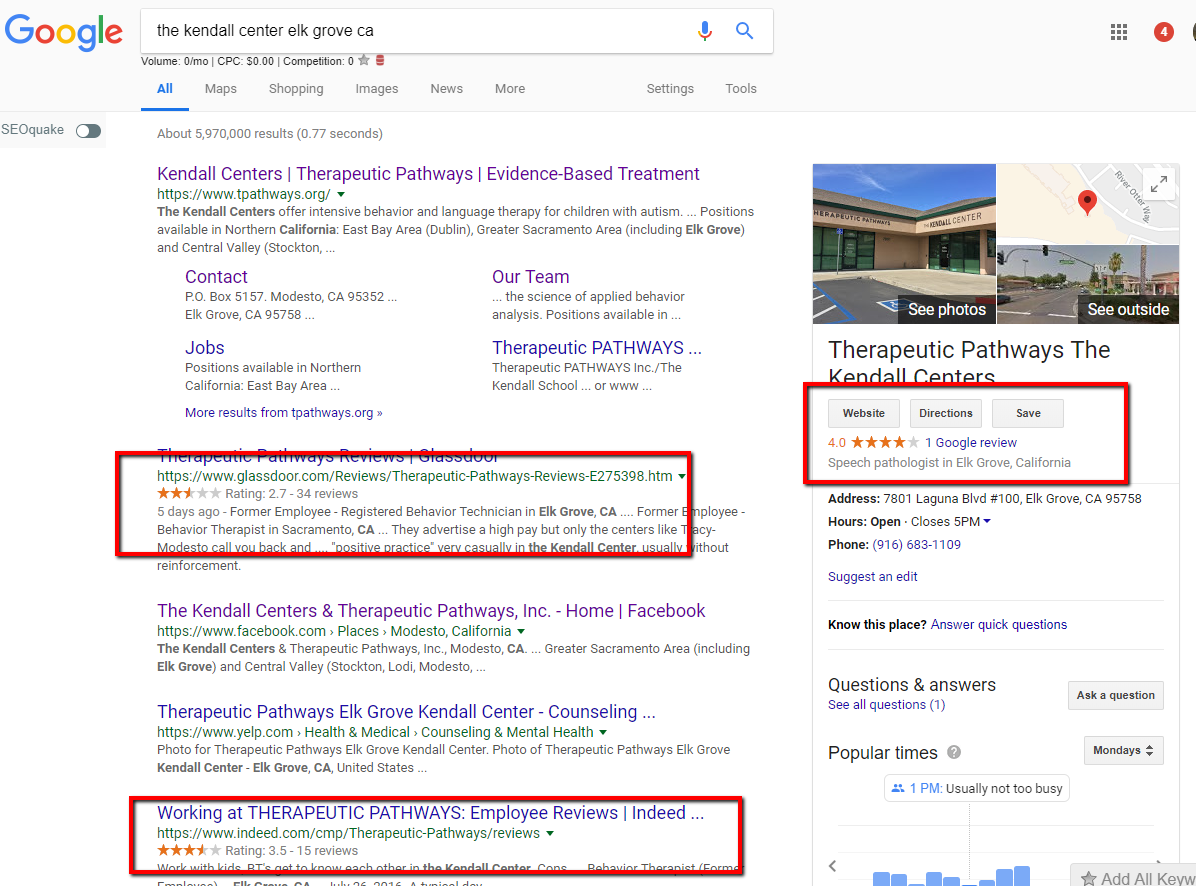Click See all questions (1)
Viewport: 1196px width, 886px height.
886,705
